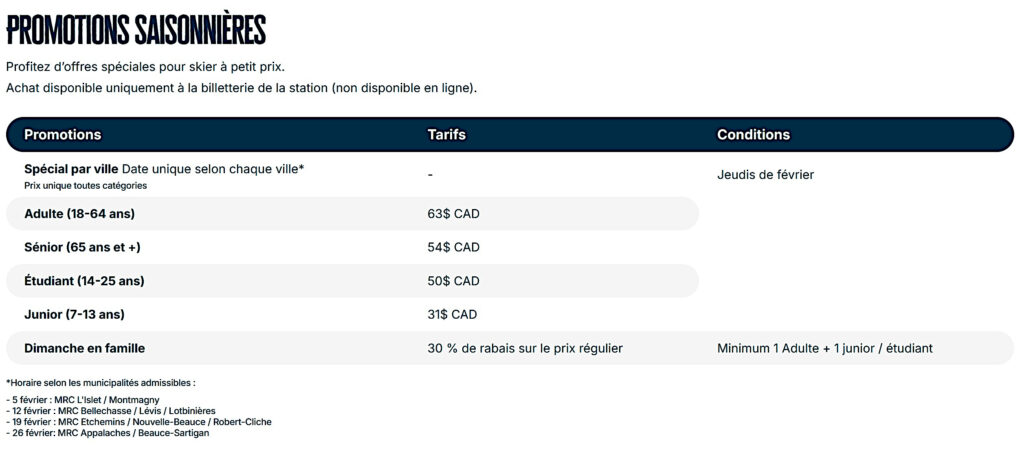Select the Minimum 1 Adulte condition text
This screenshot has width=1024, height=454.
point(824,348)
